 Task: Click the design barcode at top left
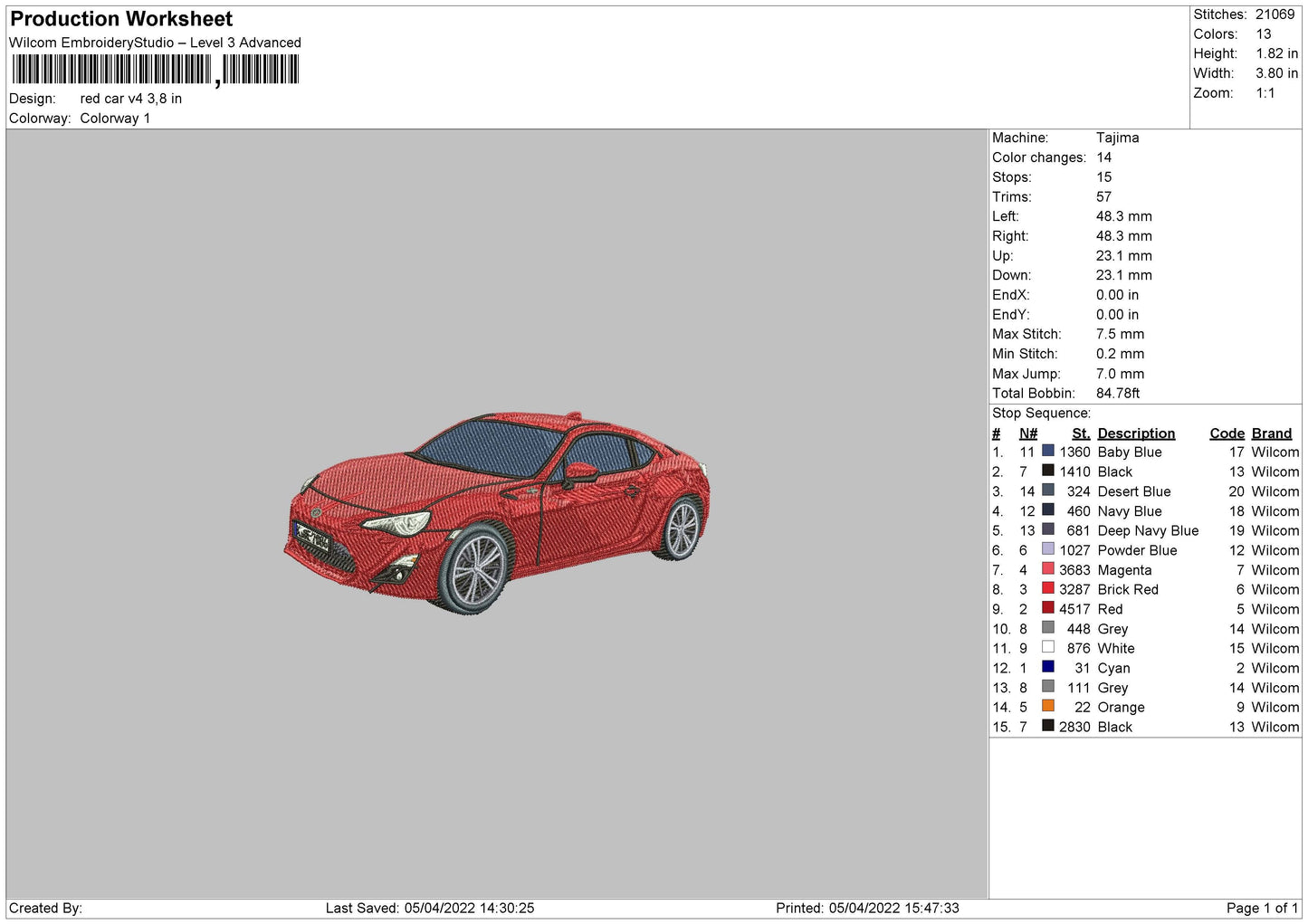(155, 70)
